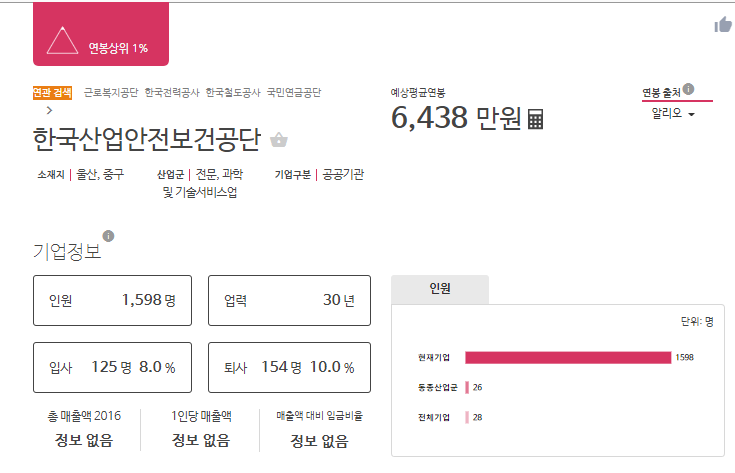Viewport: 735px width, 473px height.
Task: Click industry value 전문, 과학 및 기술서비스업
Action: pos(202,183)
